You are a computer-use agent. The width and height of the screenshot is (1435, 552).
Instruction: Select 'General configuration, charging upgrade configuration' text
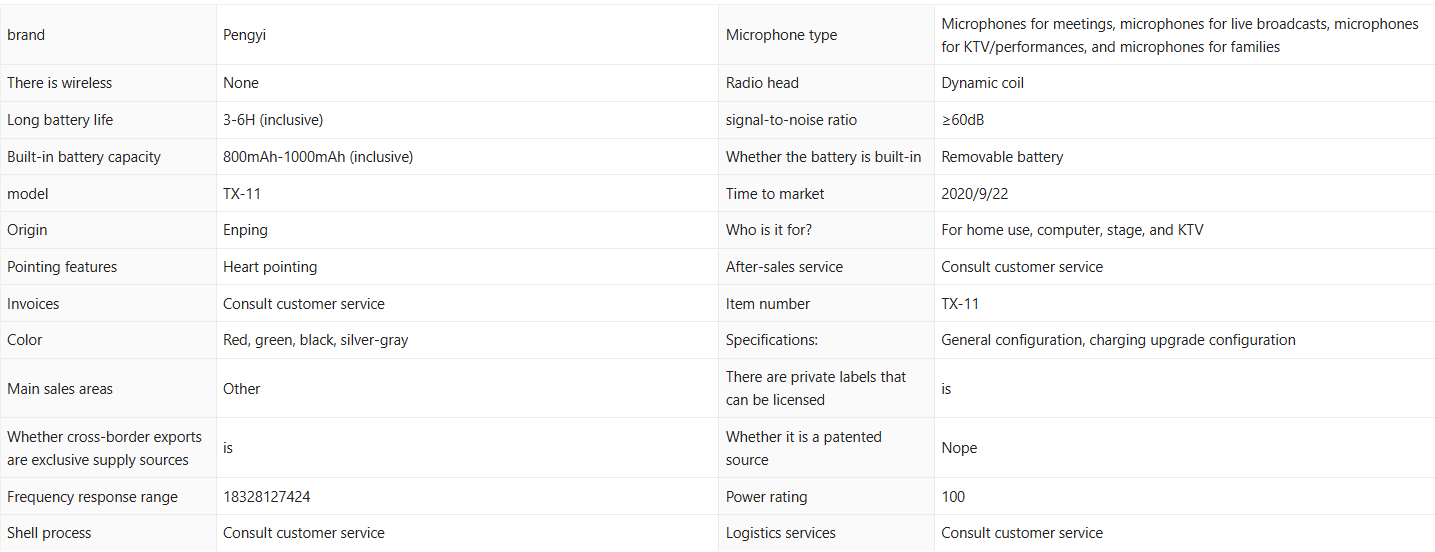tap(1118, 340)
